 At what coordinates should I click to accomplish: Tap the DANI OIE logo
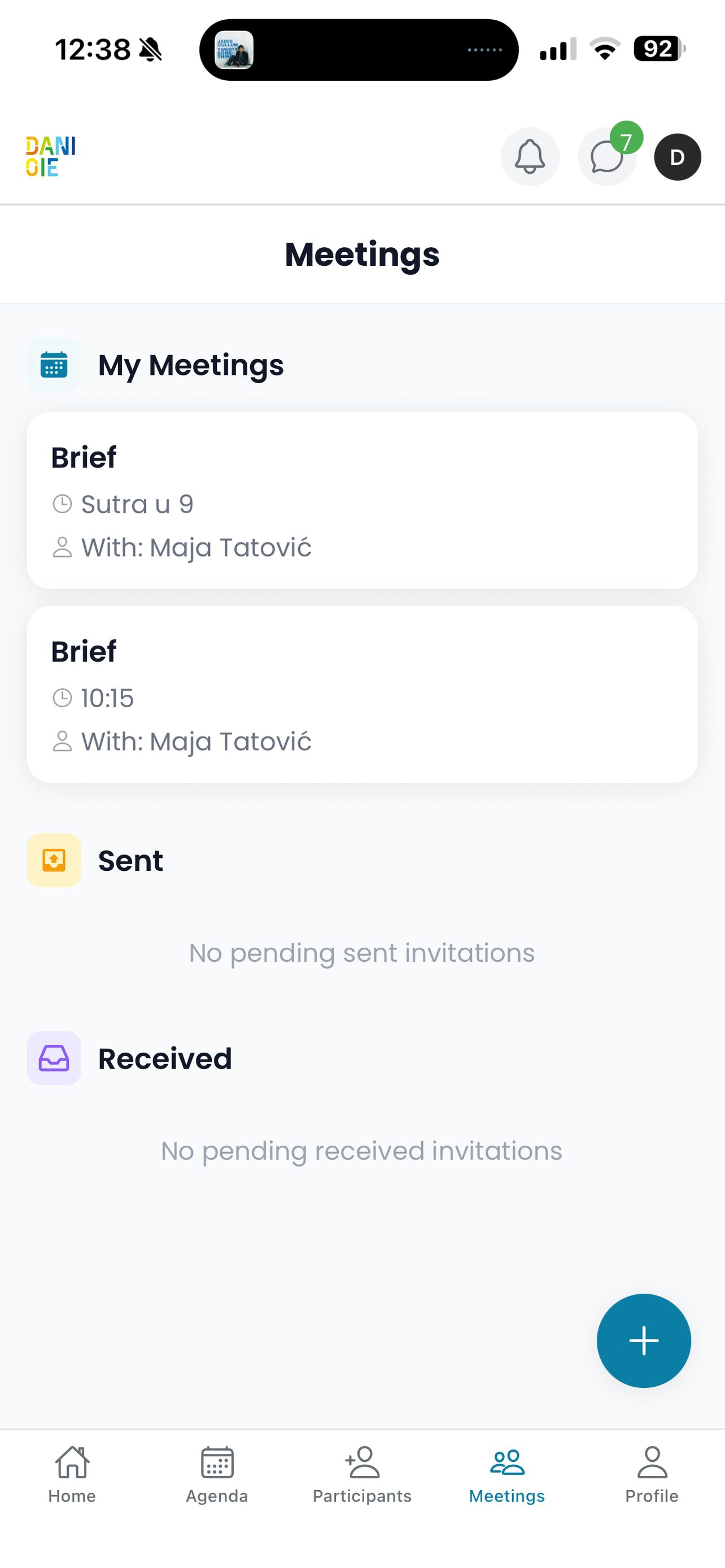pyautogui.click(x=50, y=156)
